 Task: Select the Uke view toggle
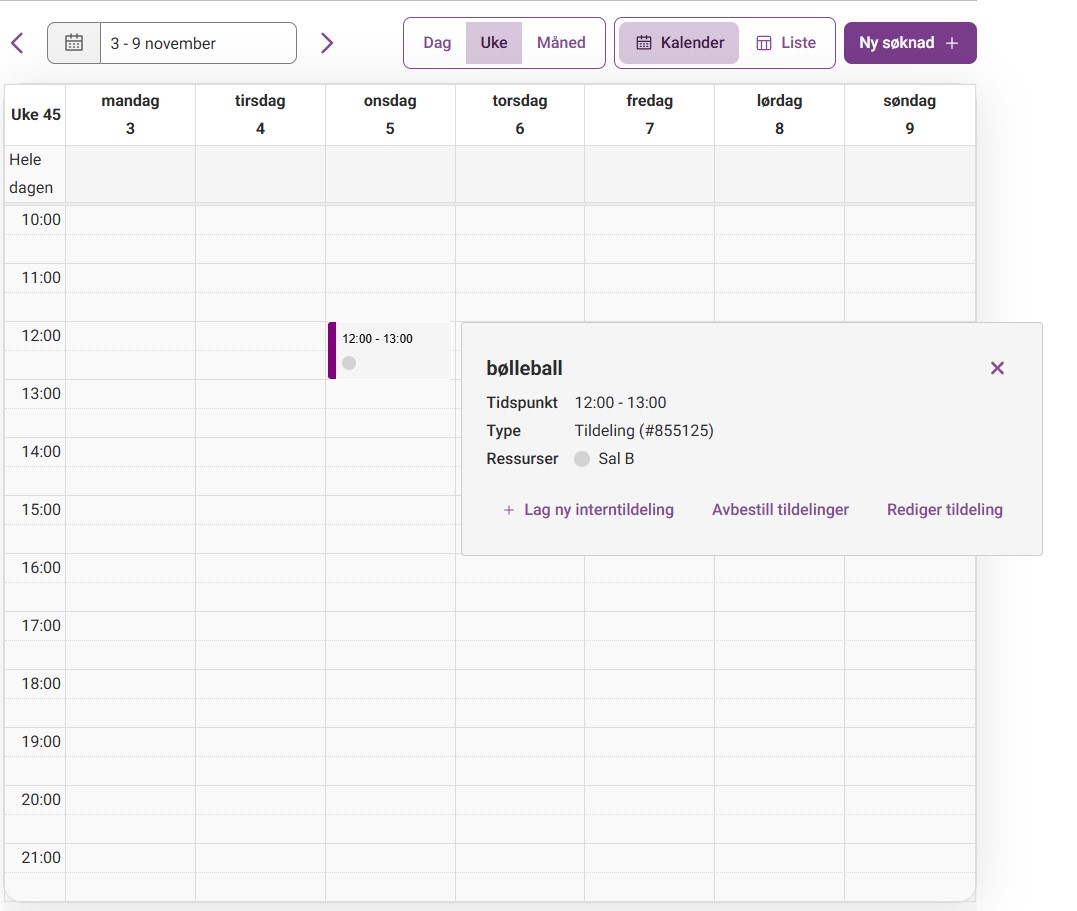[x=494, y=43]
